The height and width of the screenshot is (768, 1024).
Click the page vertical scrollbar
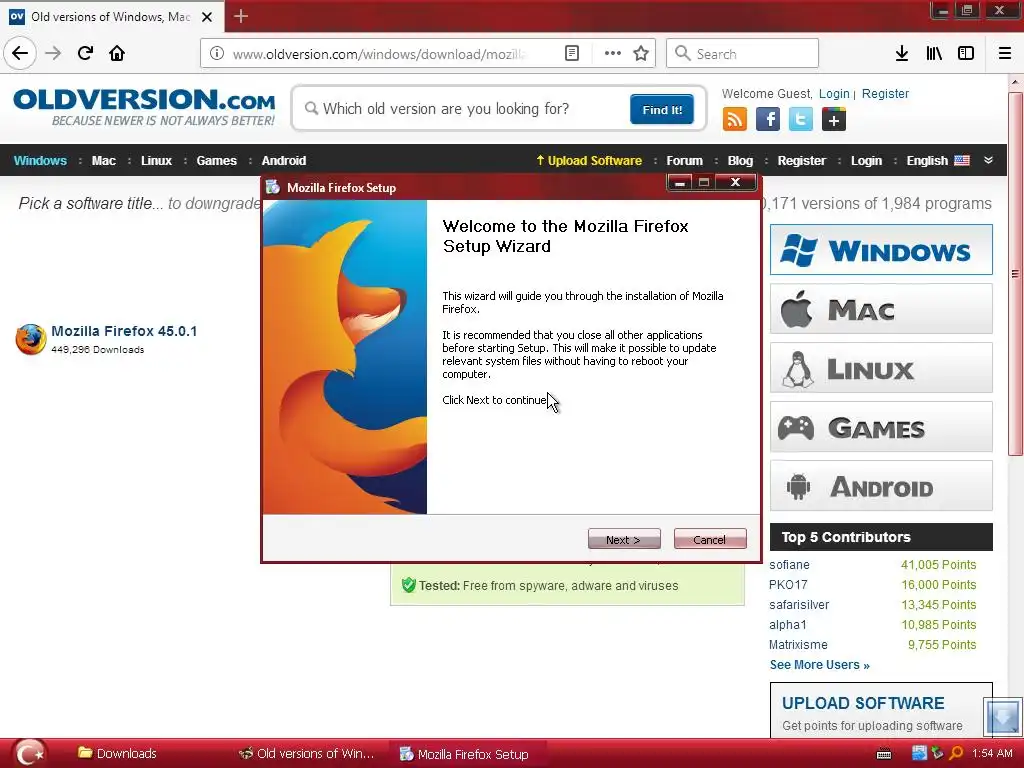pyautogui.click(x=1015, y=274)
